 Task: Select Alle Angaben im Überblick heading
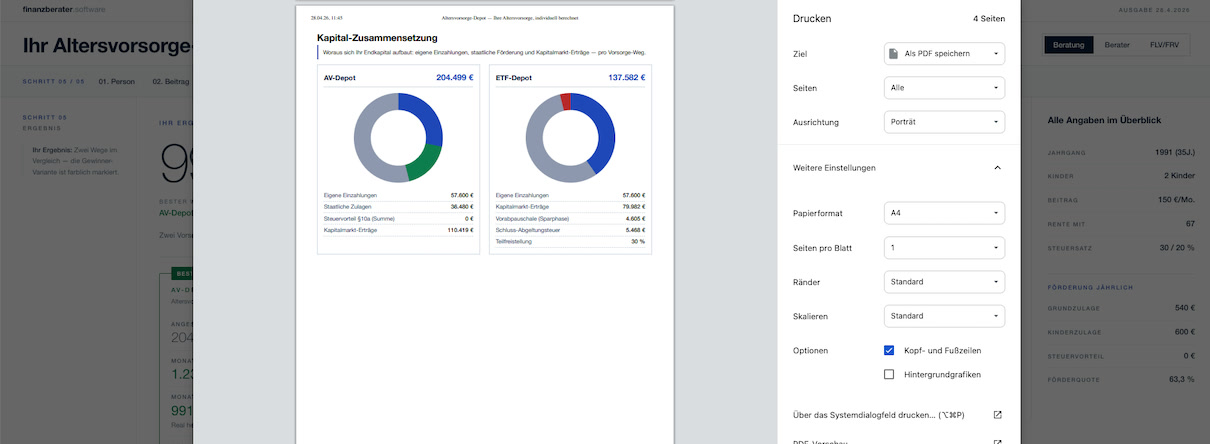pyautogui.click(x=1104, y=120)
